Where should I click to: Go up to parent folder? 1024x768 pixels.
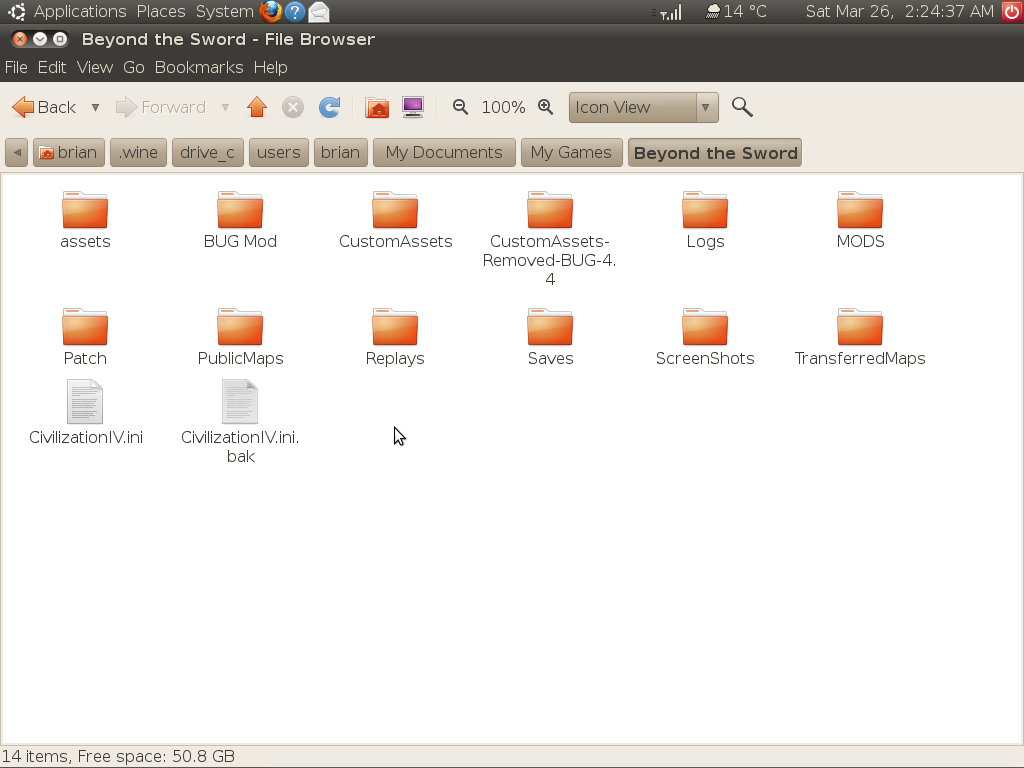coord(257,107)
